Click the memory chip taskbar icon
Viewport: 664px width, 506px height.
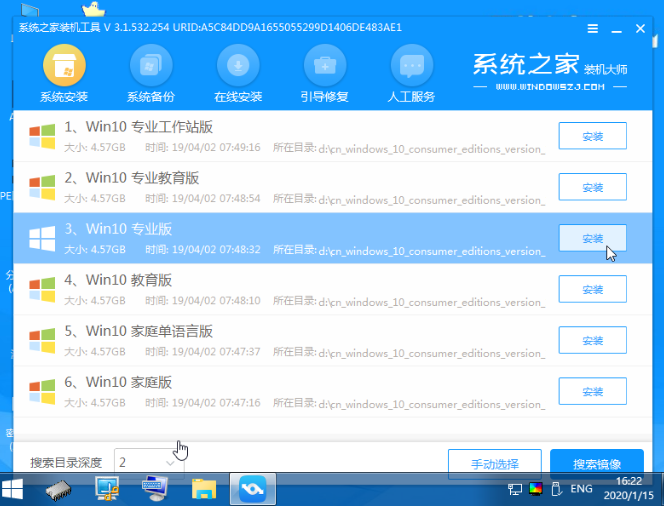(x=58, y=488)
